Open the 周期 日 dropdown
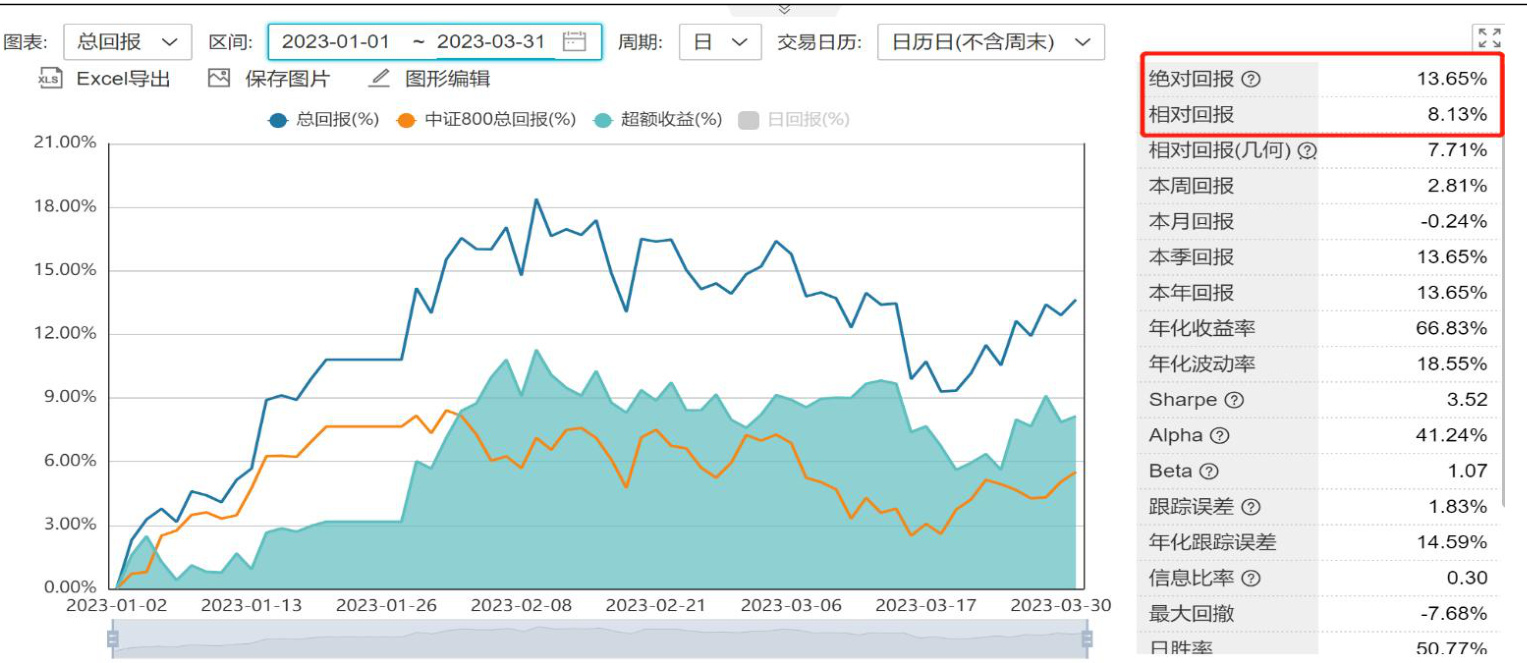 [x=720, y=42]
